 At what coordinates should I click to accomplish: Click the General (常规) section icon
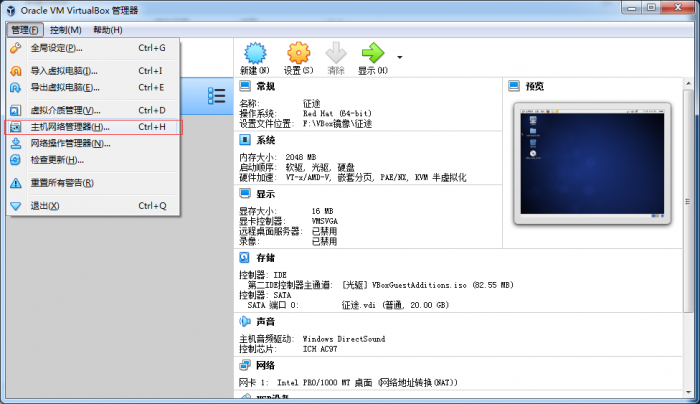point(245,86)
